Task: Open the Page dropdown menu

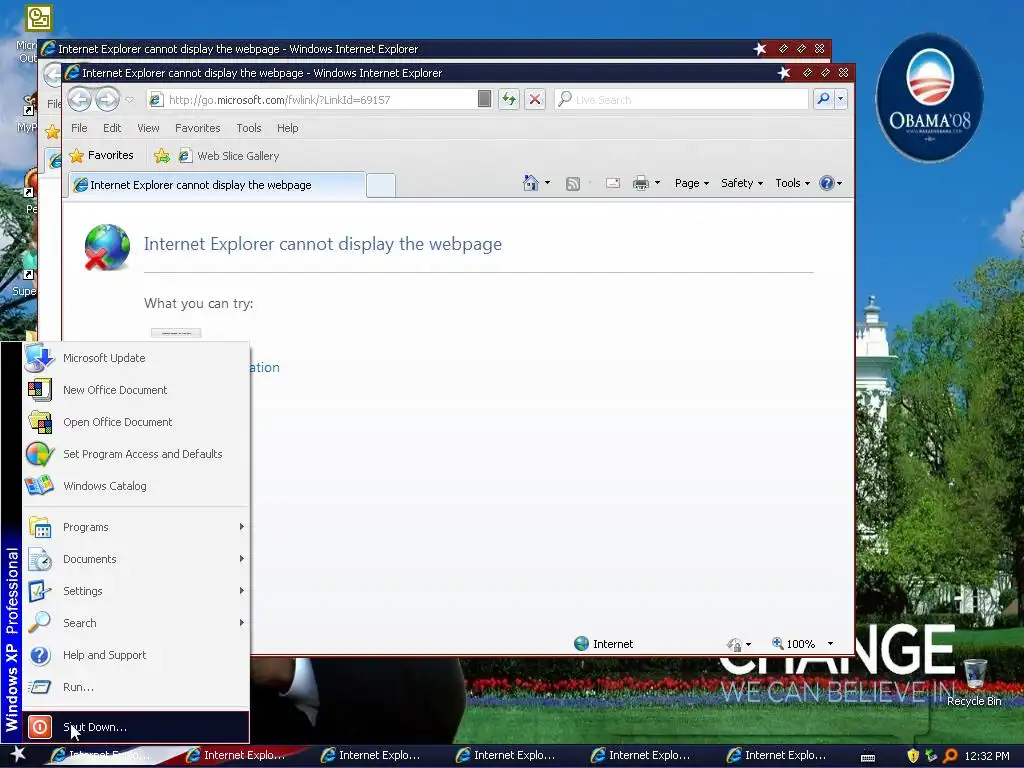Action: (x=692, y=183)
